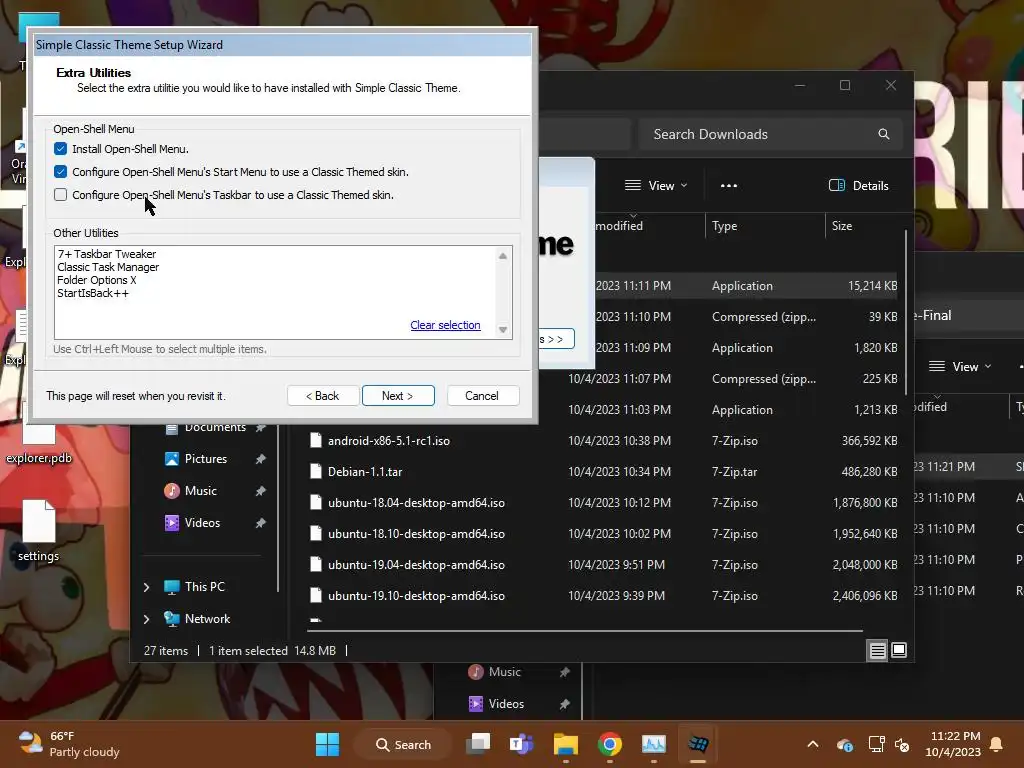
Task: Click file icon next to Debian-1.1.tar
Action: [315, 472]
